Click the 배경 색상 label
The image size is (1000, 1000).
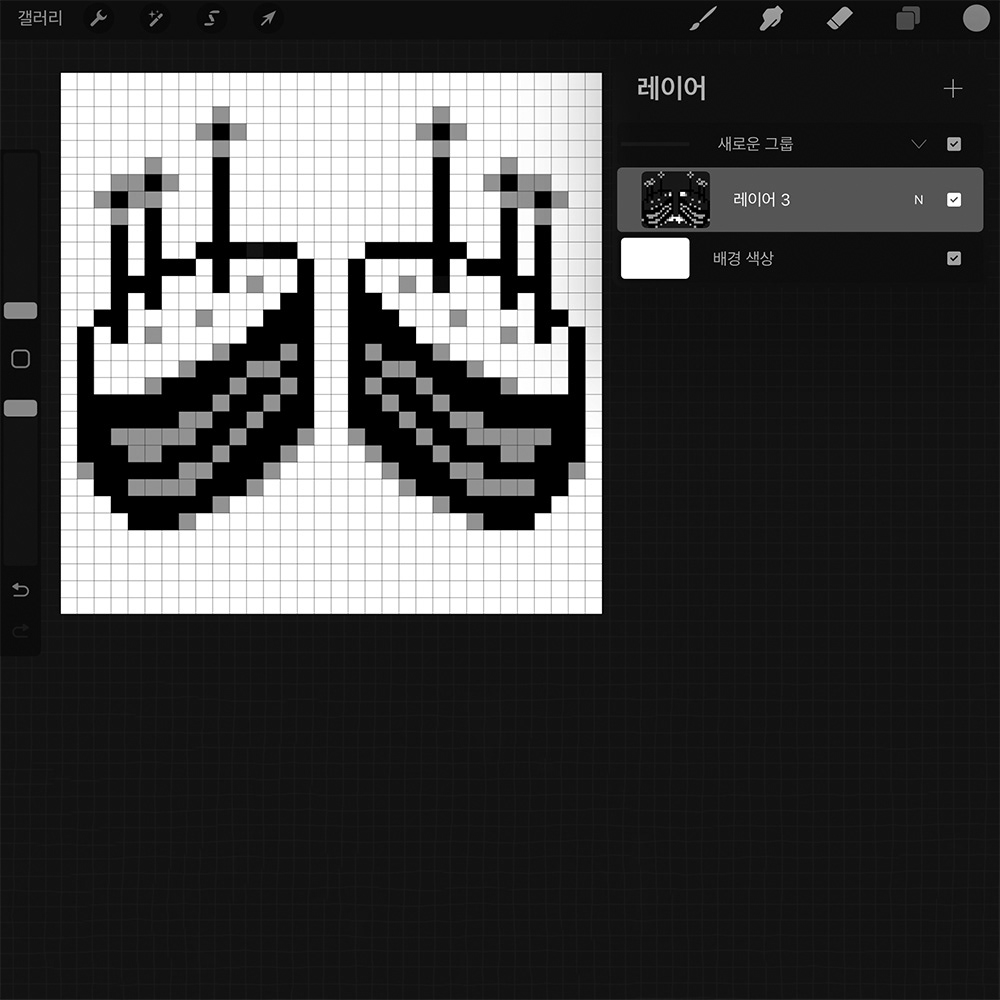click(x=743, y=258)
